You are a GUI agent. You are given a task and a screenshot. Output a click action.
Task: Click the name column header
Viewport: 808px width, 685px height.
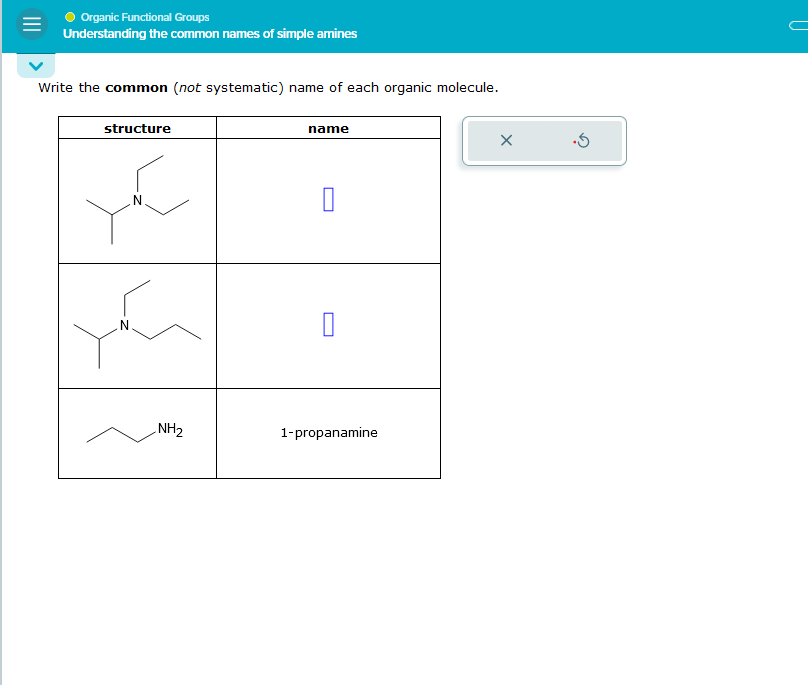pyautogui.click(x=328, y=128)
